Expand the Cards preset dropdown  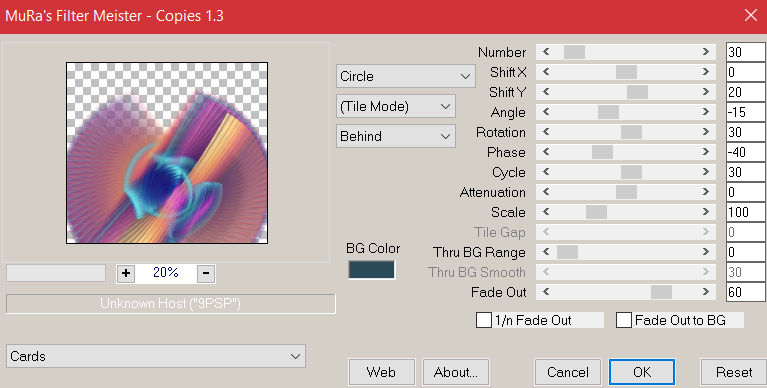[156, 356]
